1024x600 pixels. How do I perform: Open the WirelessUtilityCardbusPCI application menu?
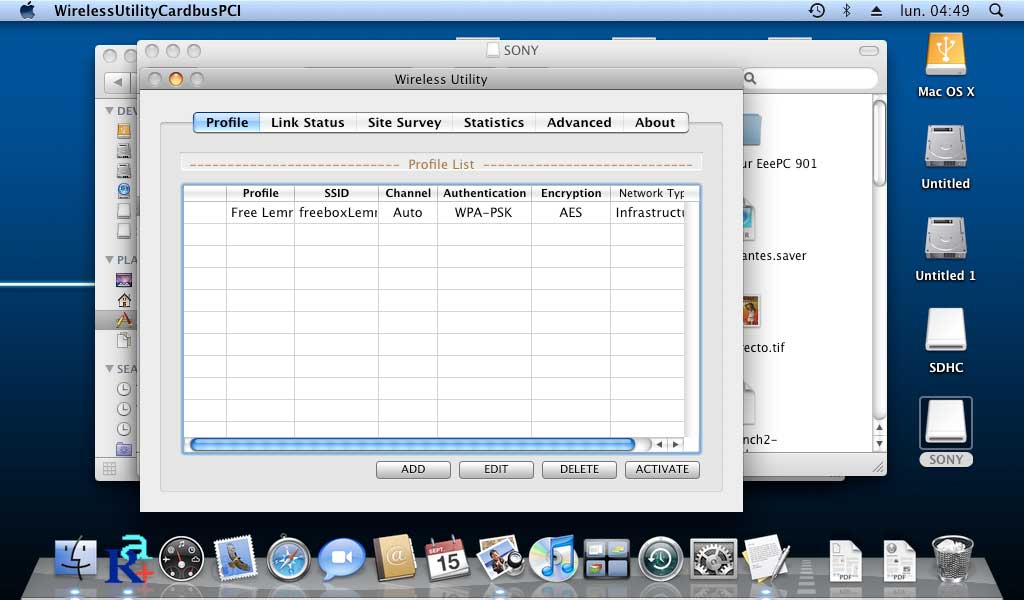[x=148, y=10]
